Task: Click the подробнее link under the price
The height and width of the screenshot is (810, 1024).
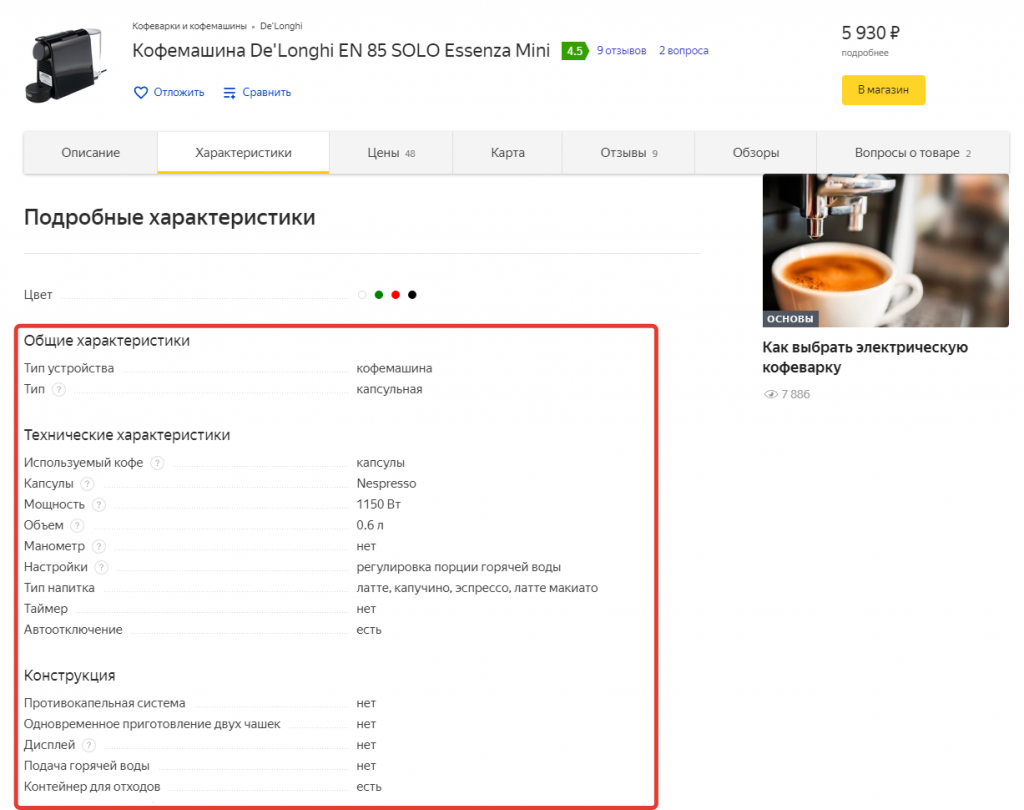Action: click(865, 53)
